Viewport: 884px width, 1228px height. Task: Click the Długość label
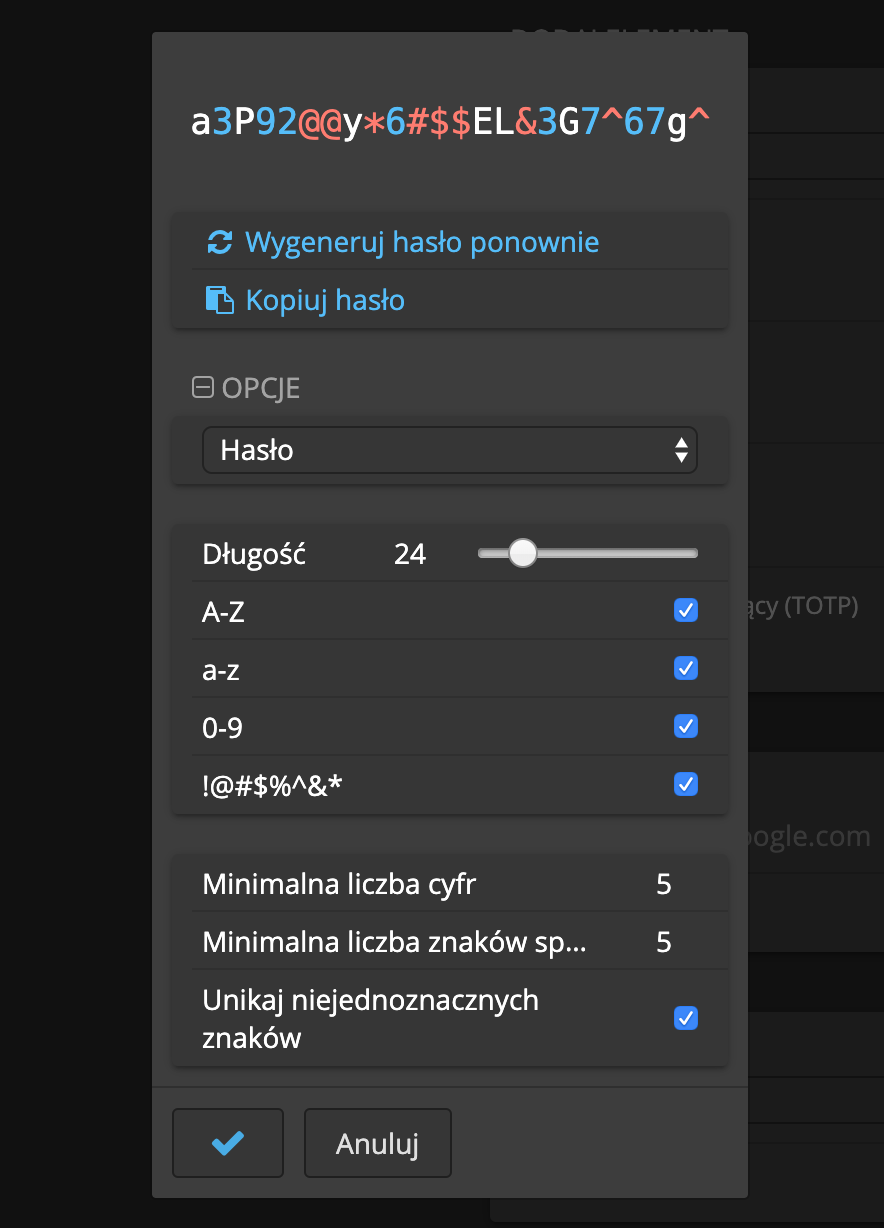click(x=254, y=553)
